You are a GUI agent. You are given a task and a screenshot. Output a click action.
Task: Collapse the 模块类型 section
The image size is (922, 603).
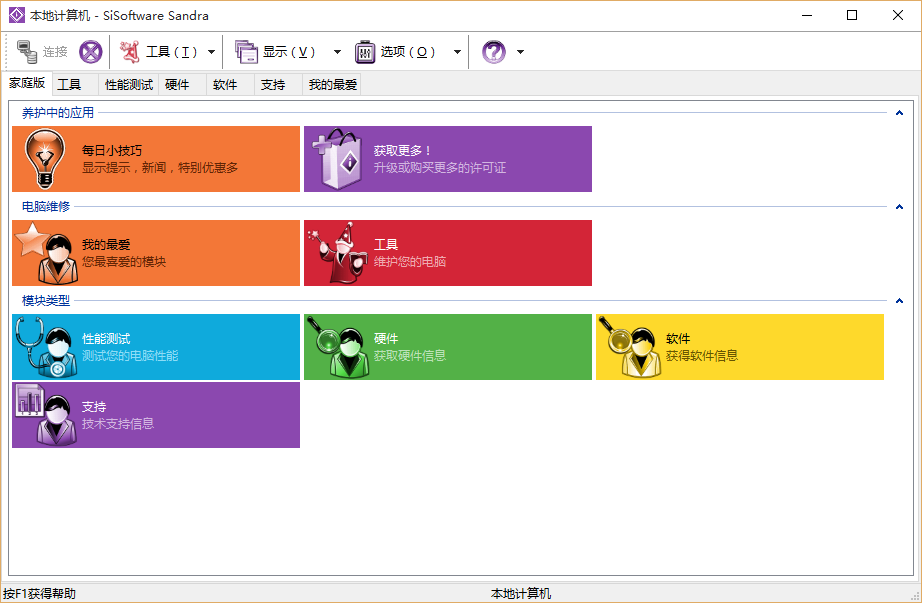pyautogui.click(x=899, y=301)
